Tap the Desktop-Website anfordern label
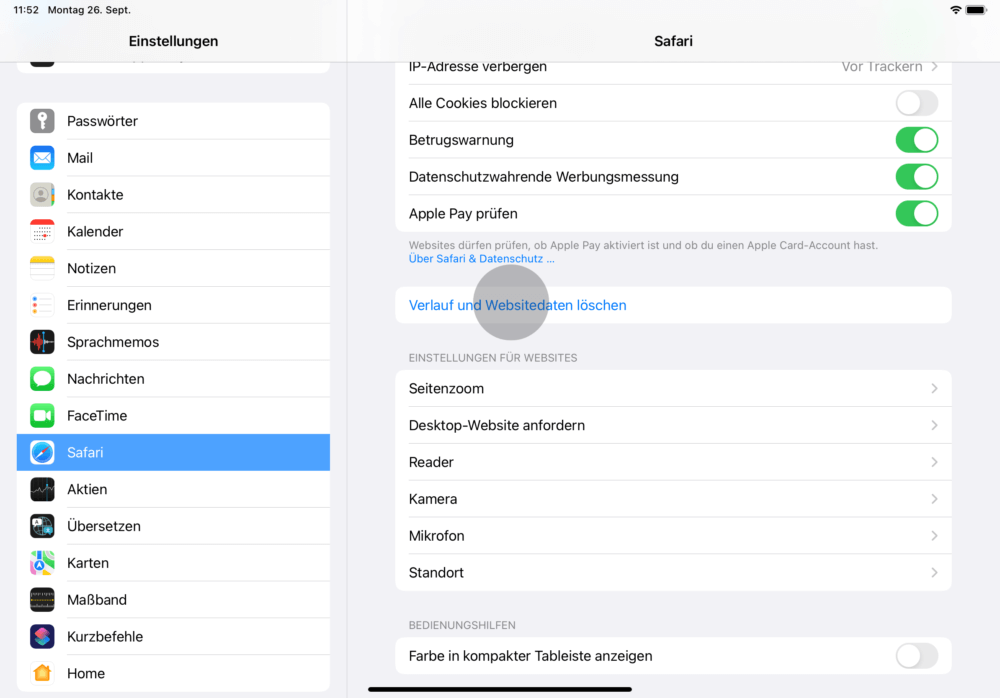This screenshot has width=1000, height=698. pos(497,426)
